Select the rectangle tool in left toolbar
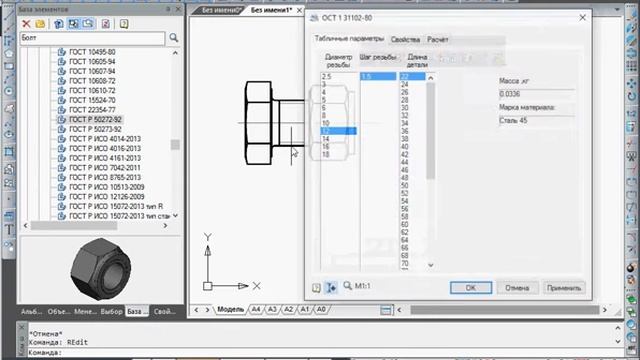Screen dimensions: 640x360 point(9,66)
